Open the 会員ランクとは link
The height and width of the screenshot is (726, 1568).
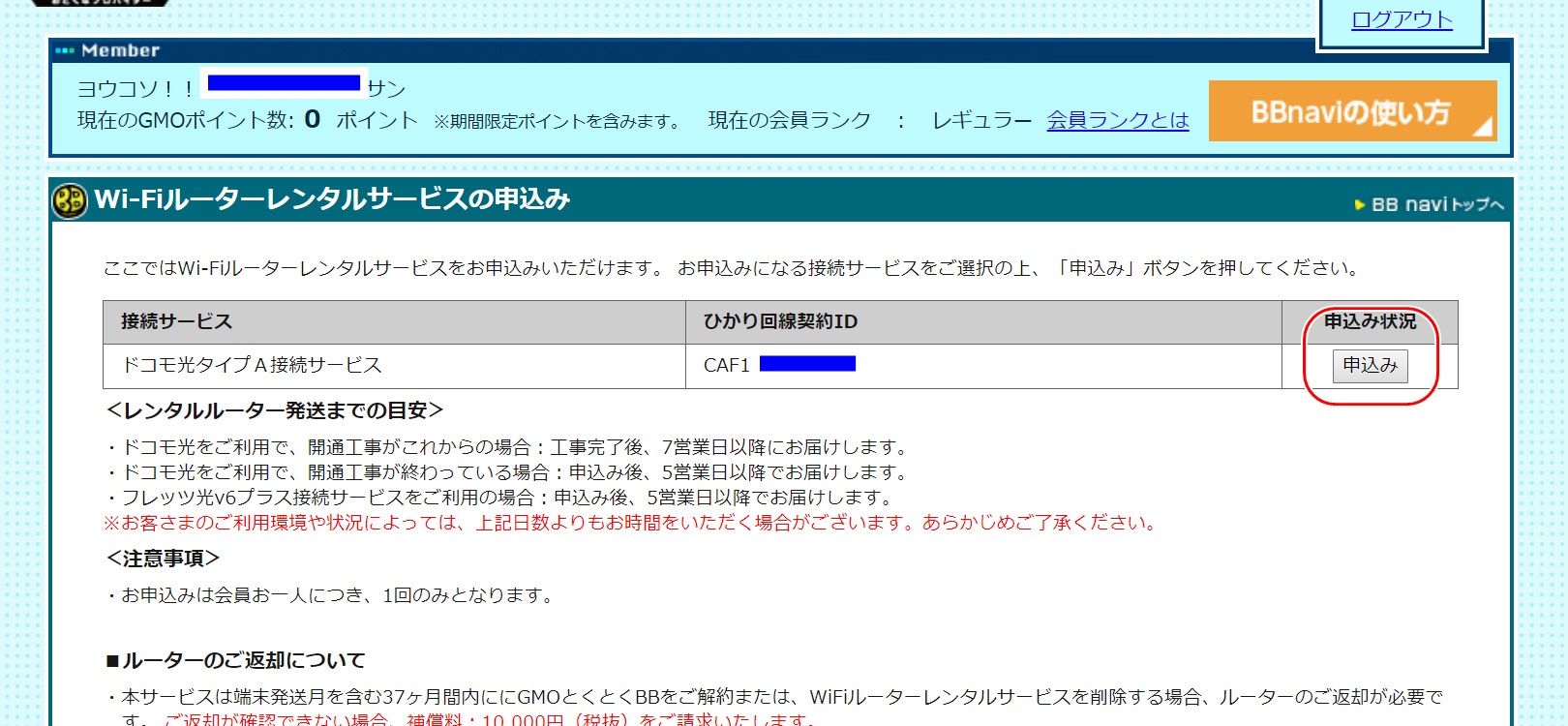pyautogui.click(x=1118, y=120)
